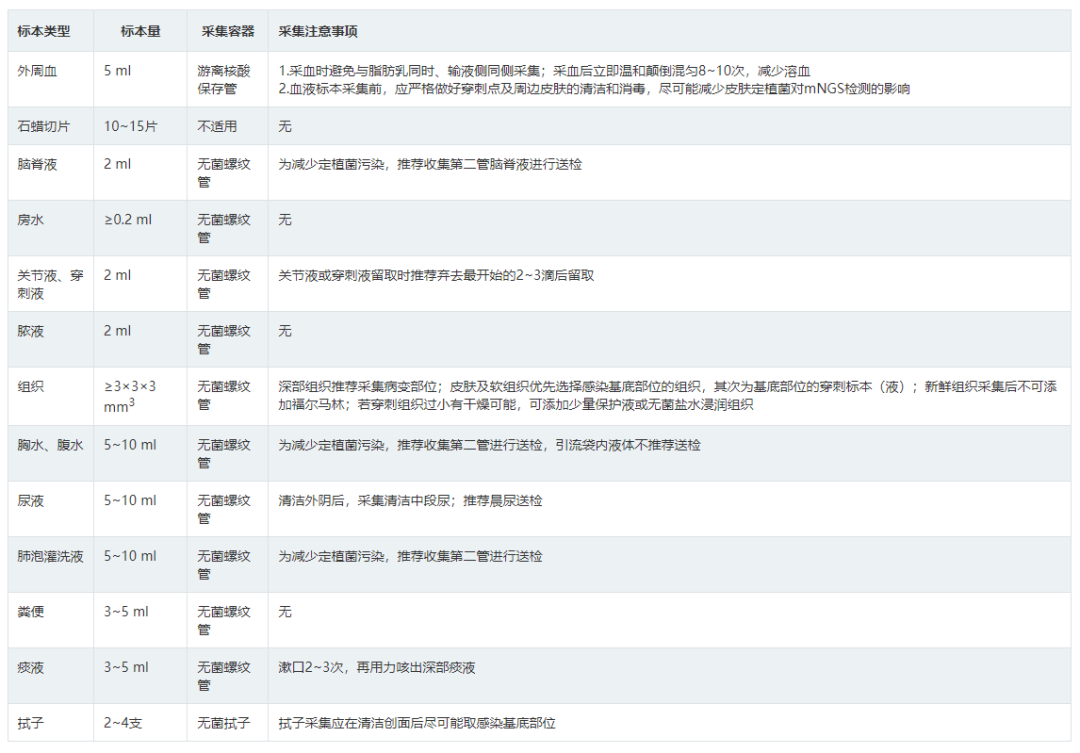
Task: Select the "关节液、穿刺液" specimen cell
Action: pos(49,283)
